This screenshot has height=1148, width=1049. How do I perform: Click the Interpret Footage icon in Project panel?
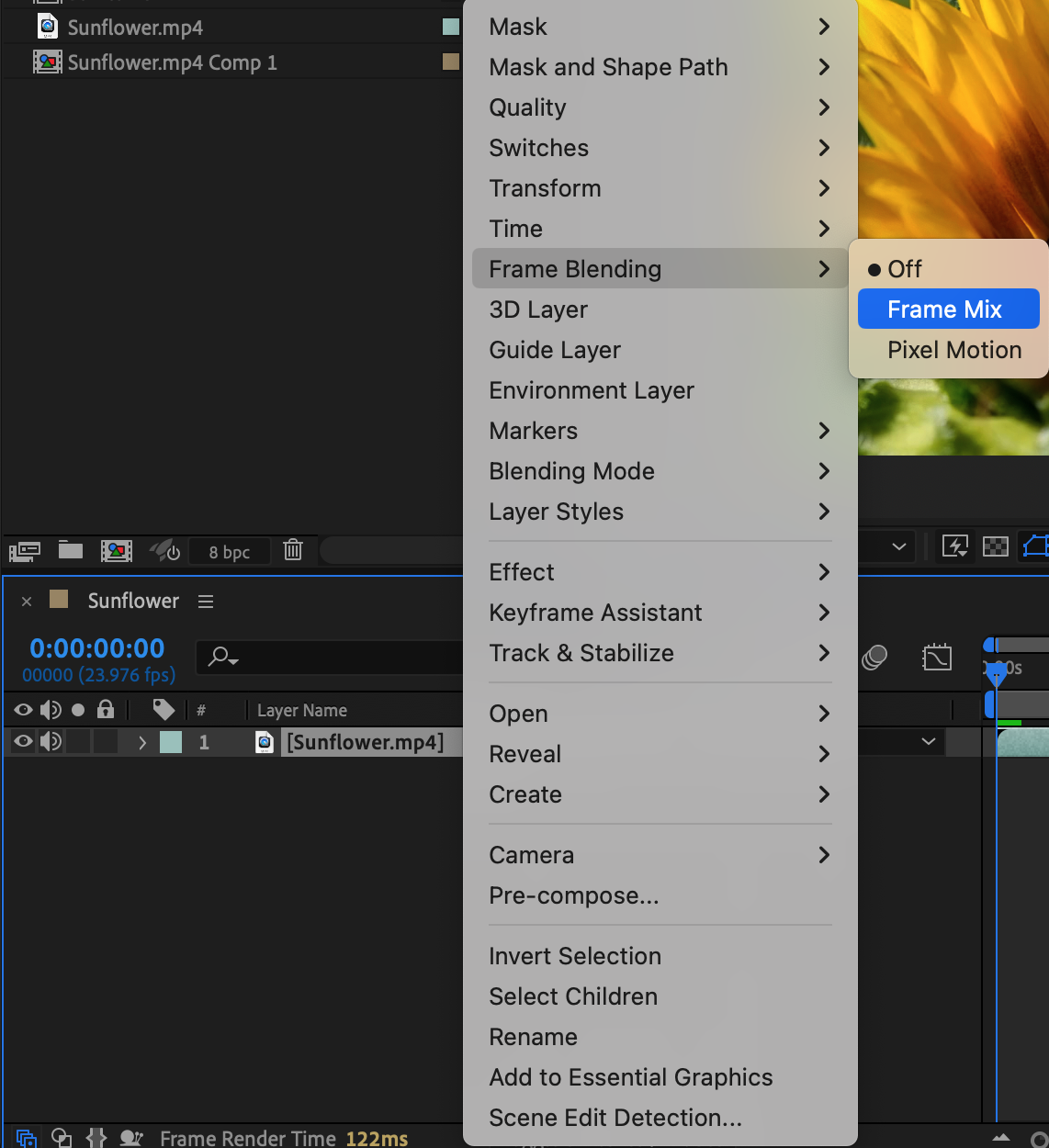click(25, 551)
